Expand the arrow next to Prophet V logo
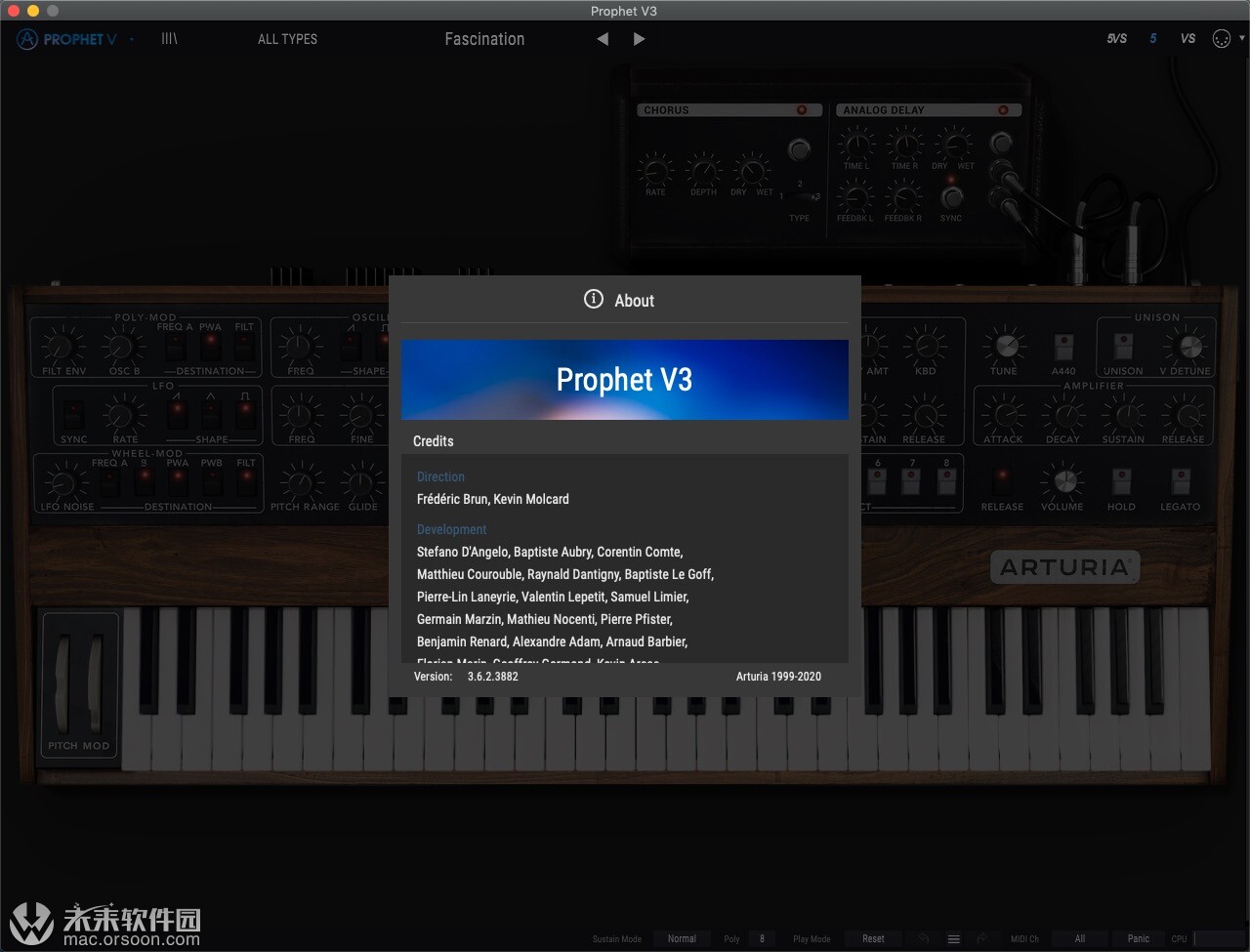 [132, 39]
